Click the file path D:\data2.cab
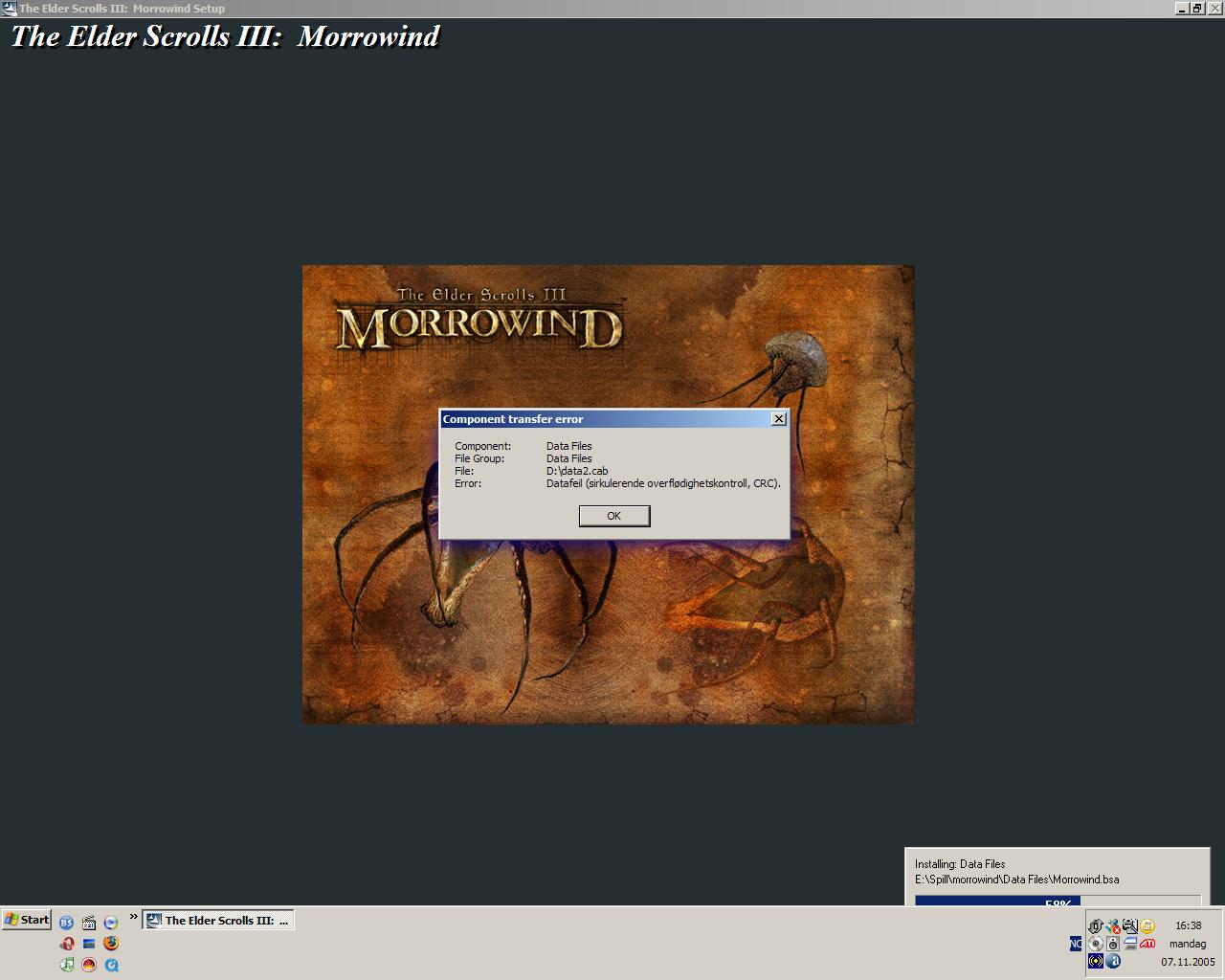The image size is (1225, 980). pos(577,471)
